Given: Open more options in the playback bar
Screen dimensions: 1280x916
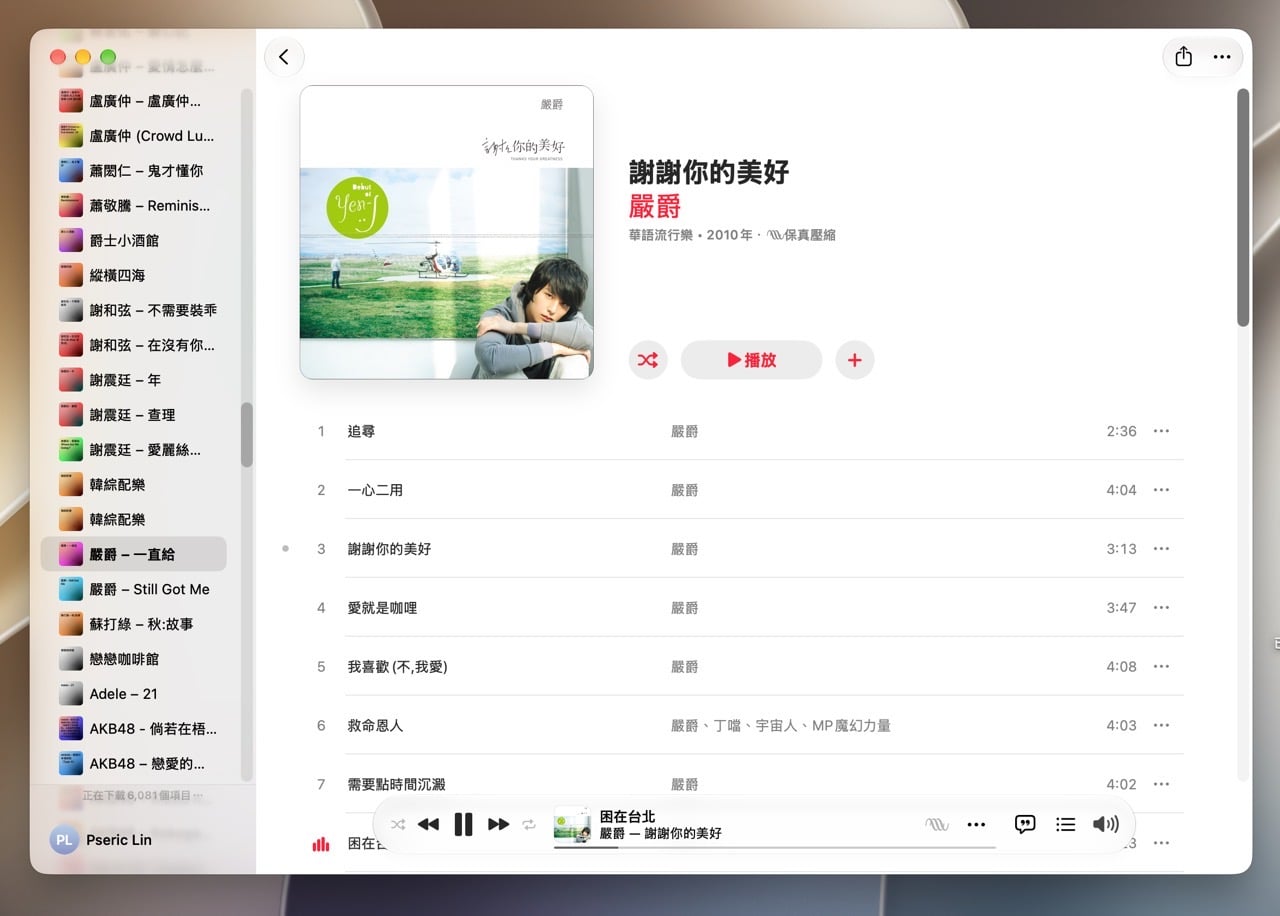Looking at the screenshot, I should click(976, 824).
